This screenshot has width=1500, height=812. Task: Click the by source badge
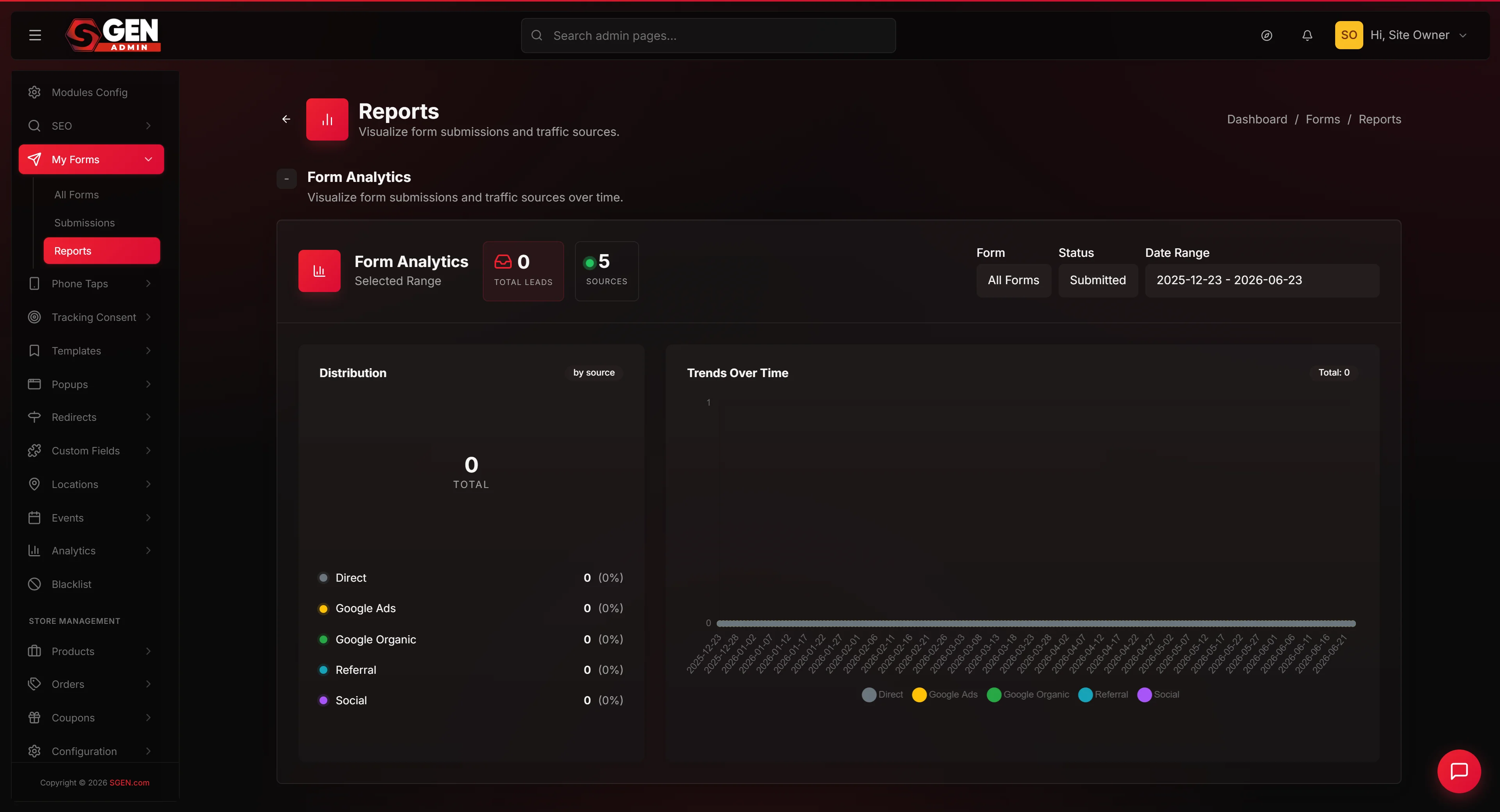pos(594,372)
